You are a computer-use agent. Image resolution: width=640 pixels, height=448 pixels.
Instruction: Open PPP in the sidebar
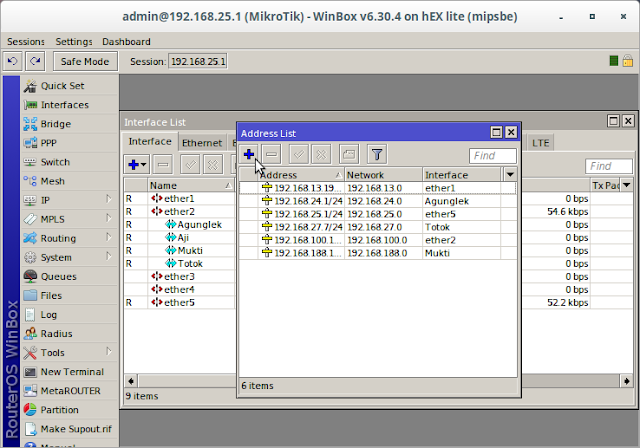[69, 143]
